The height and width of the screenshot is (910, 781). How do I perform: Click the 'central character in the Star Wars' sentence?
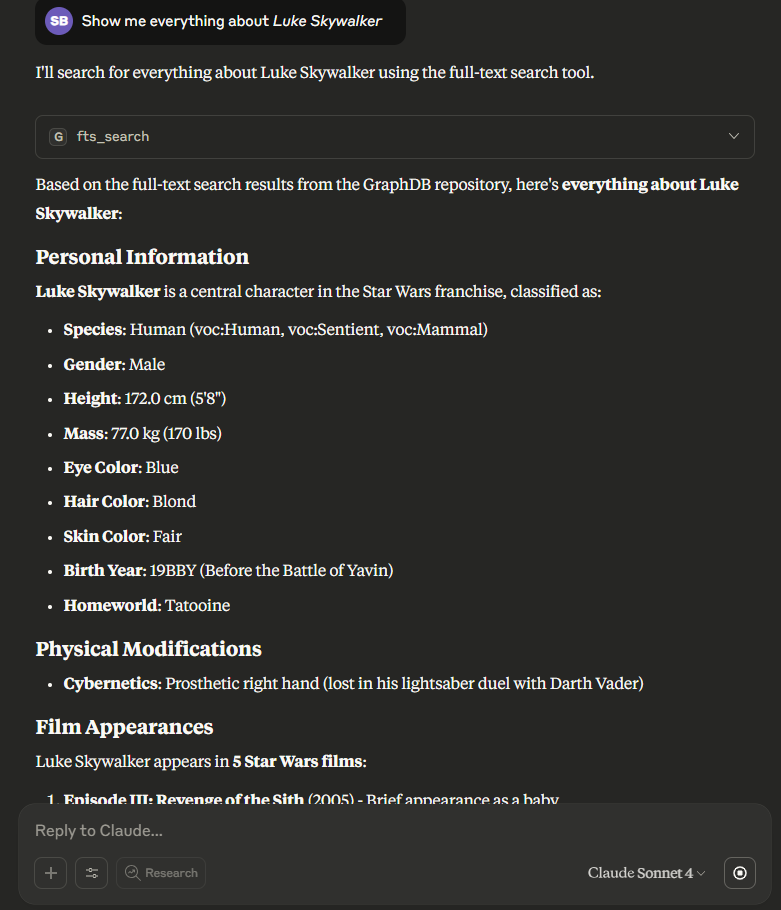tap(318, 291)
